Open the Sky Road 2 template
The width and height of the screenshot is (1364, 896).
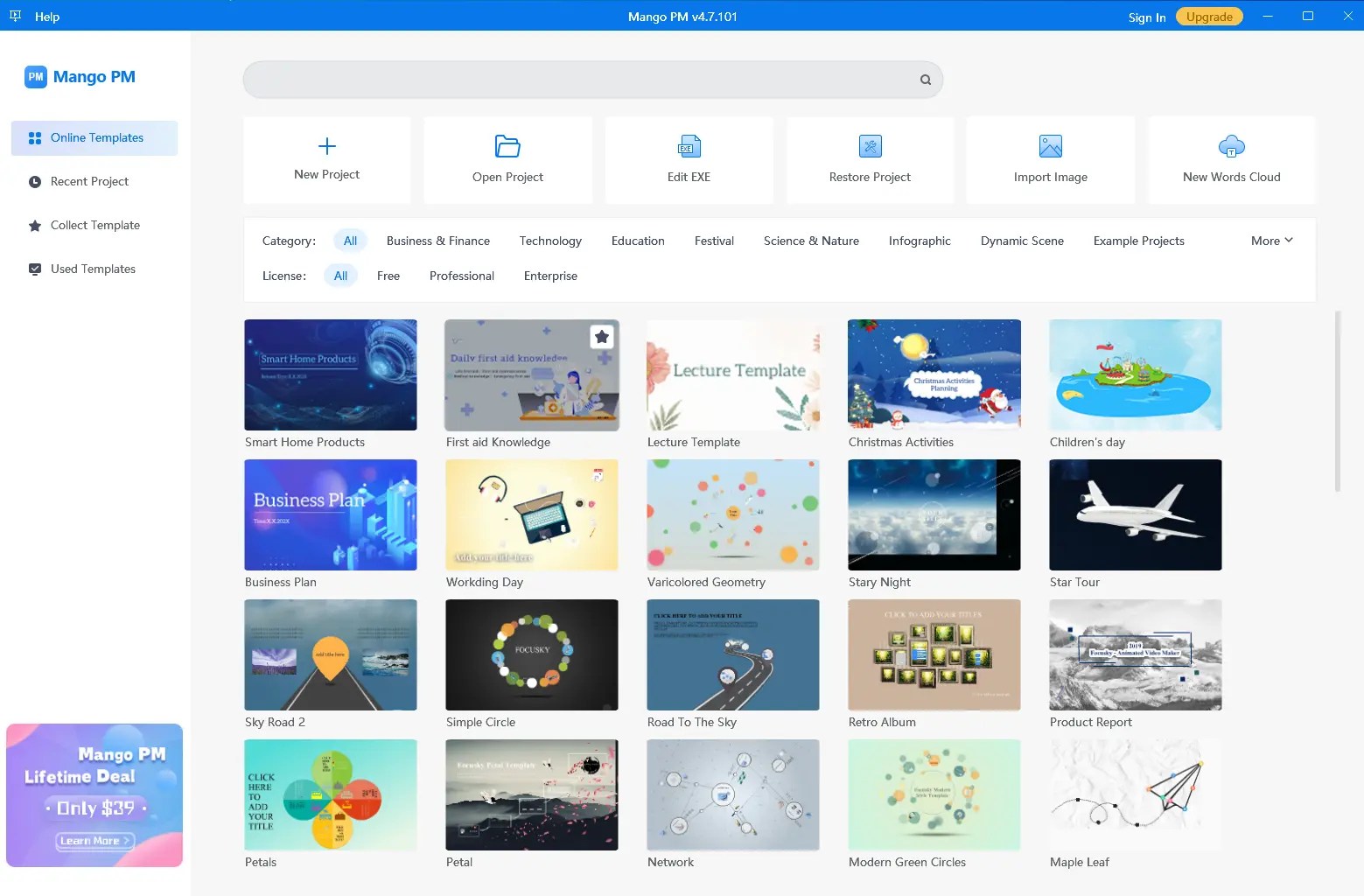331,654
